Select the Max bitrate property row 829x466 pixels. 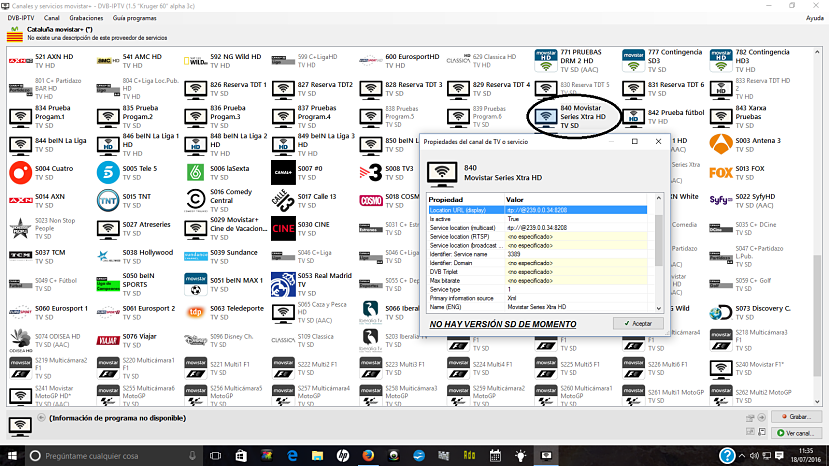point(537,280)
